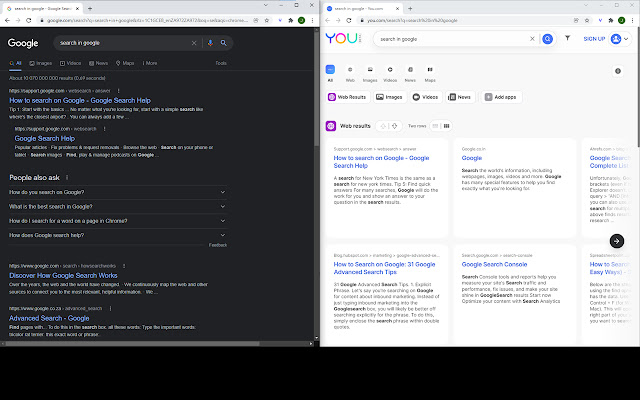Click You.com News app chip
Screen dimensions: 640x400
tap(460, 97)
